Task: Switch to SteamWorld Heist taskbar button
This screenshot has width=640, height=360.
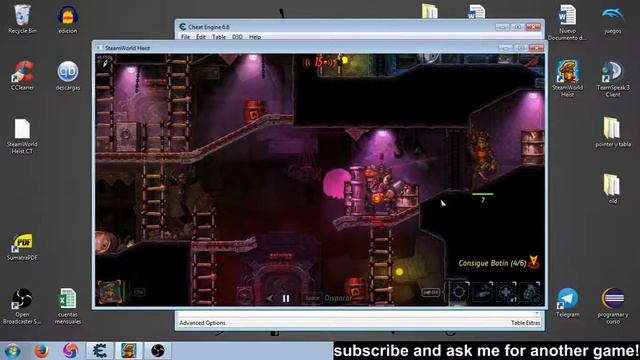Action: click(129, 351)
